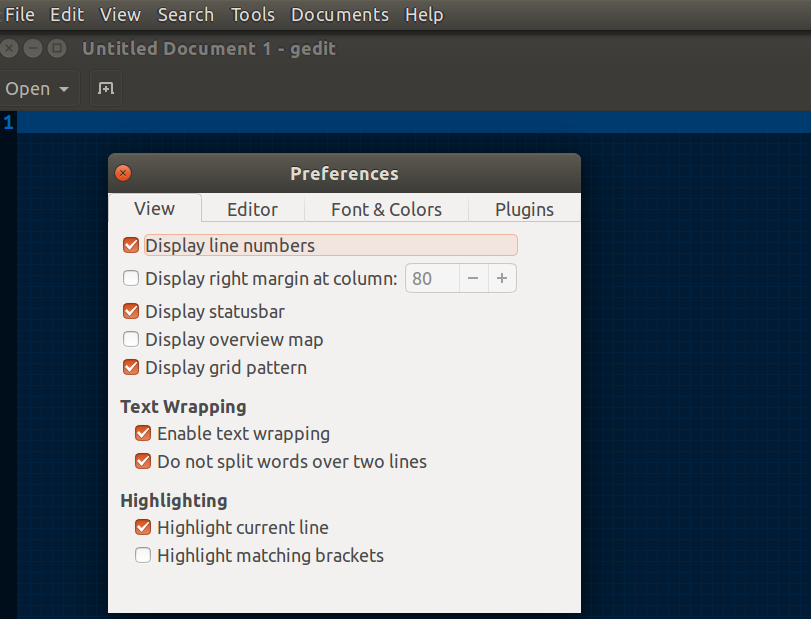Viewport: 811px width, 619px height.
Task: Toggle the Display statusbar checkbox
Action: pos(131,312)
